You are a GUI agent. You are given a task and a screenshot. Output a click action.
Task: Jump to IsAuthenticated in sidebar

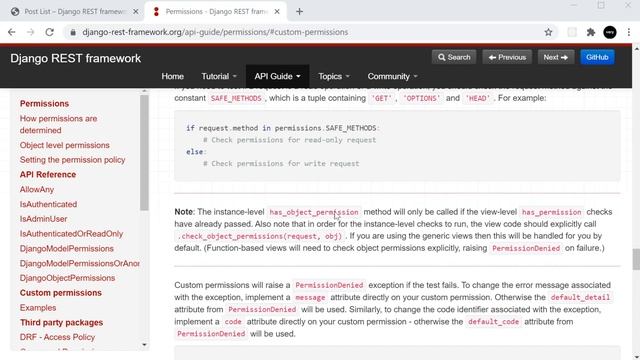48,204
